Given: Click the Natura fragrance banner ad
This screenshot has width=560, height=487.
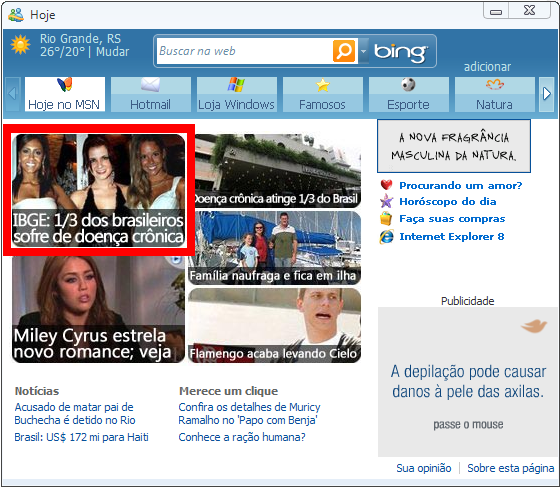Looking at the screenshot, I should click(x=454, y=146).
